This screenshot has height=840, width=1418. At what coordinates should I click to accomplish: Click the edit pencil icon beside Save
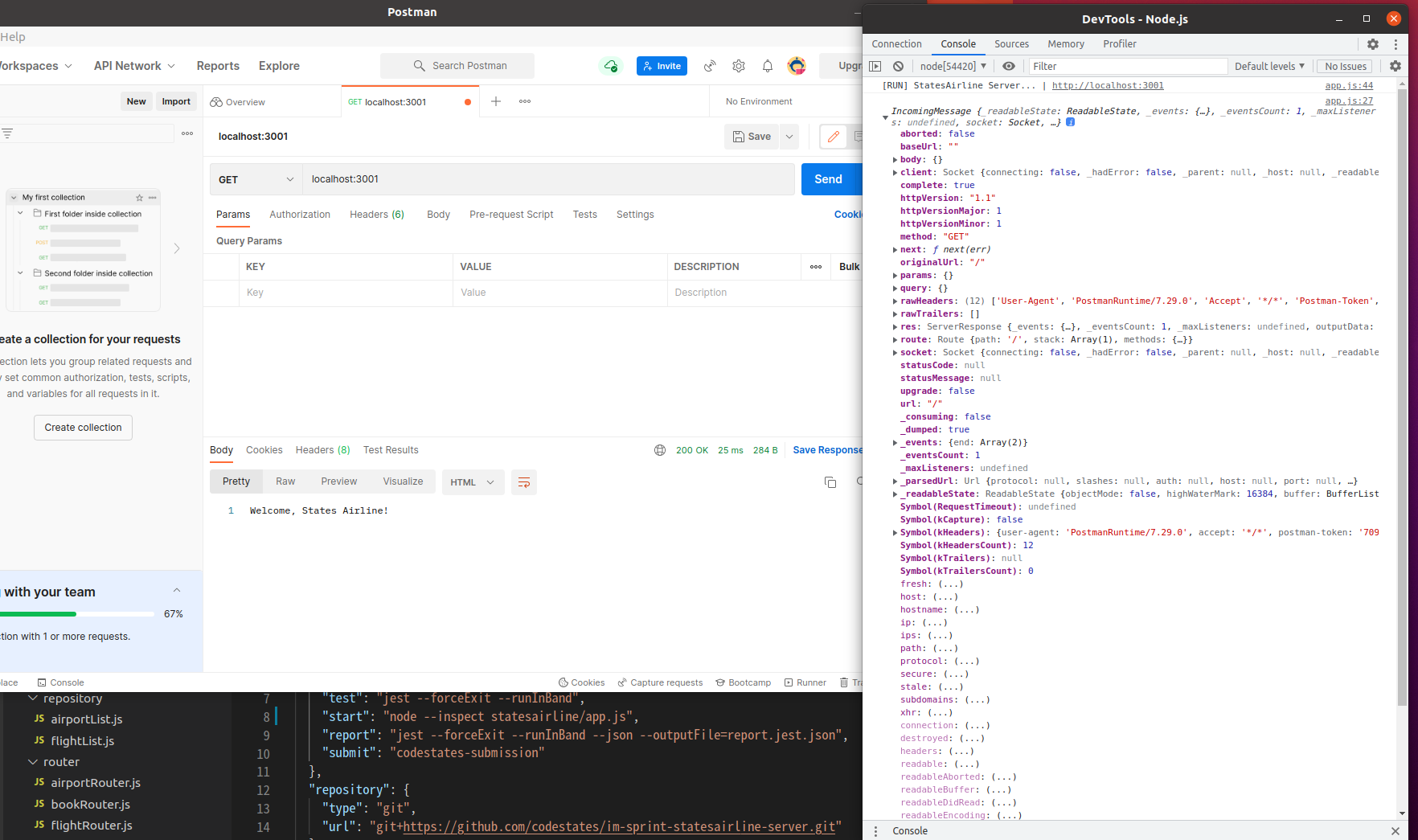click(834, 137)
